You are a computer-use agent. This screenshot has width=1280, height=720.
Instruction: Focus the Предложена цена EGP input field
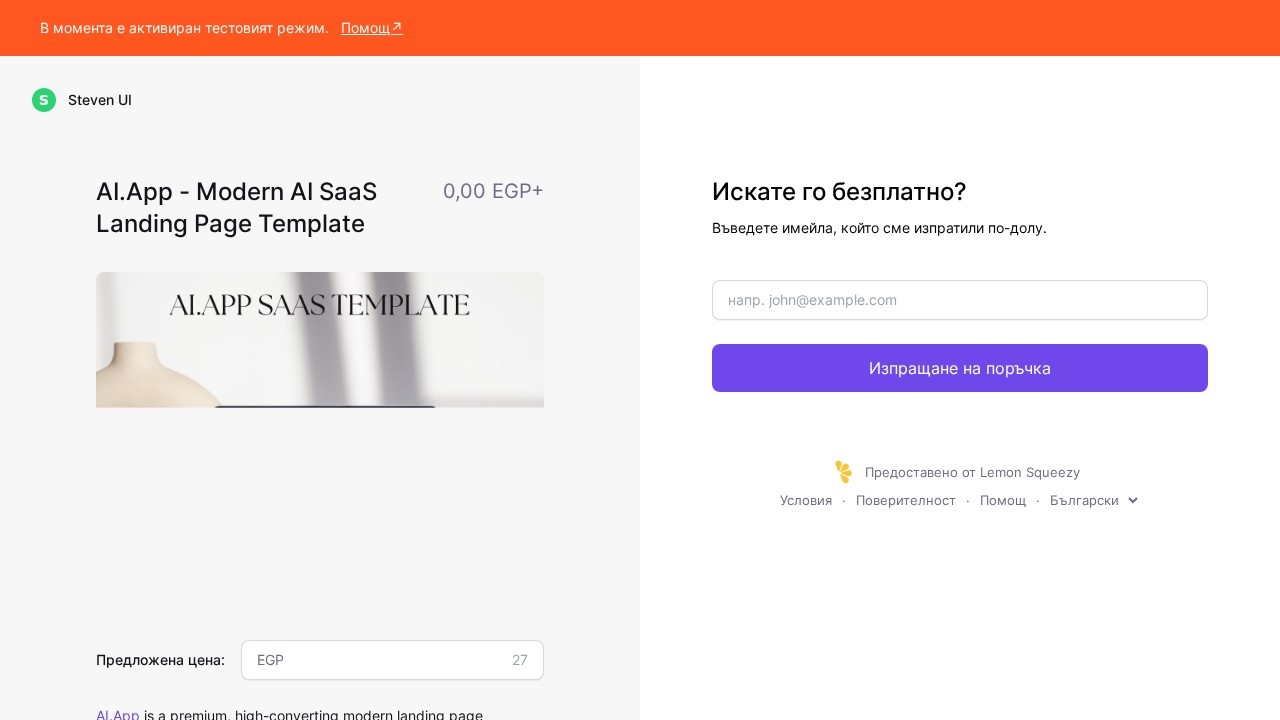point(392,660)
